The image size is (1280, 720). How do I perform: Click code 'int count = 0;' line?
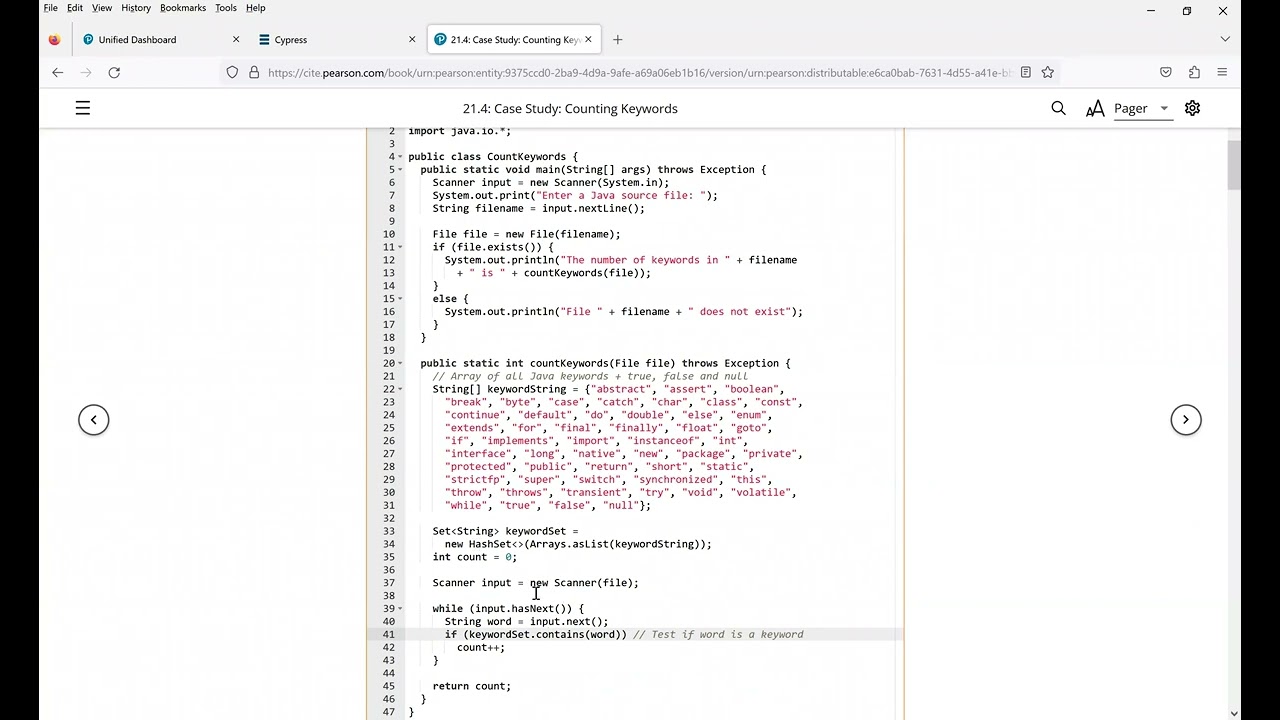475,558
